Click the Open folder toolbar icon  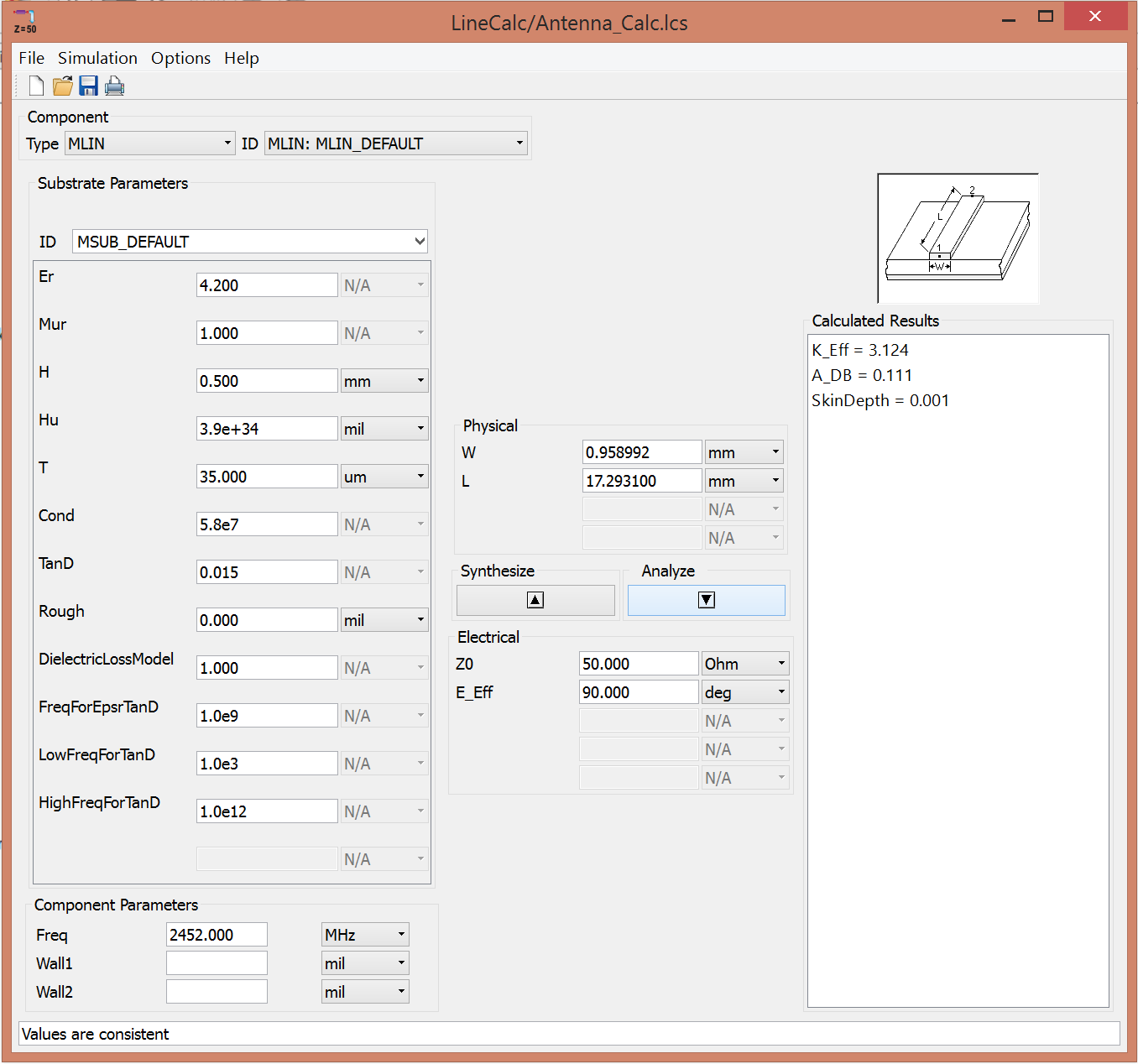pyautogui.click(x=63, y=86)
